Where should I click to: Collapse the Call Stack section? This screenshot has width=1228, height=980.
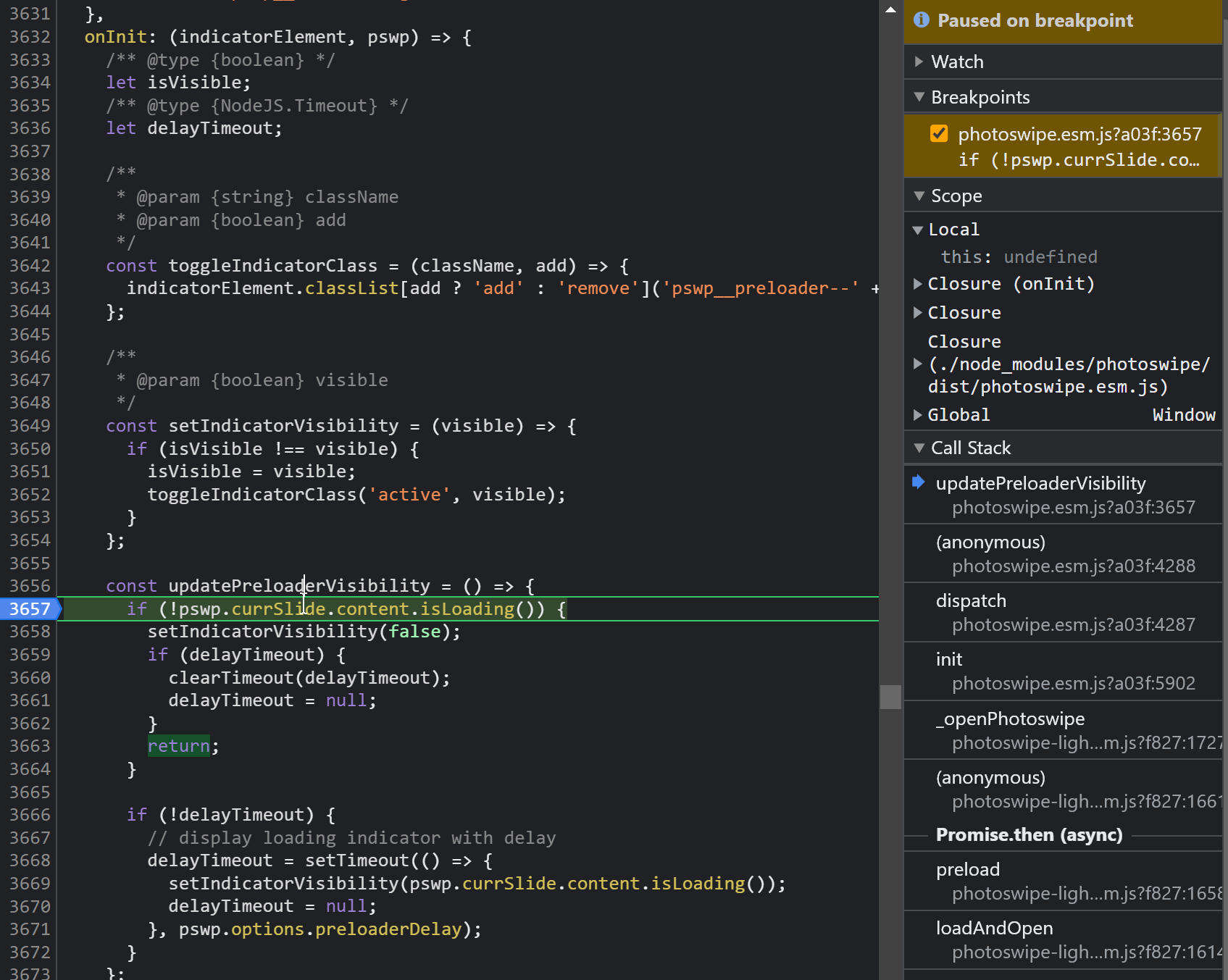click(x=919, y=448)
